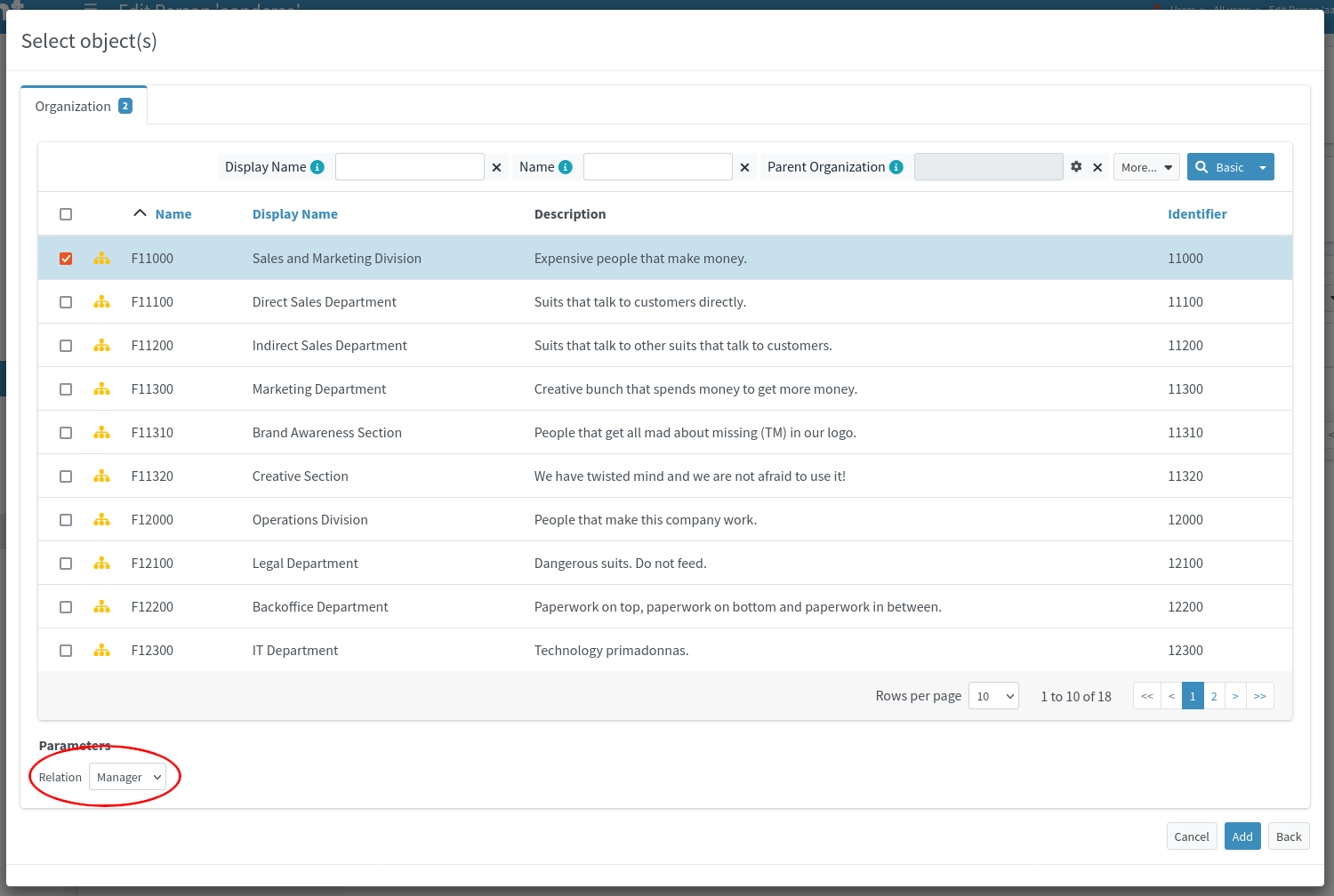Open the Rows per page dropdown
1334x896 pixels.
pos(993,696)
